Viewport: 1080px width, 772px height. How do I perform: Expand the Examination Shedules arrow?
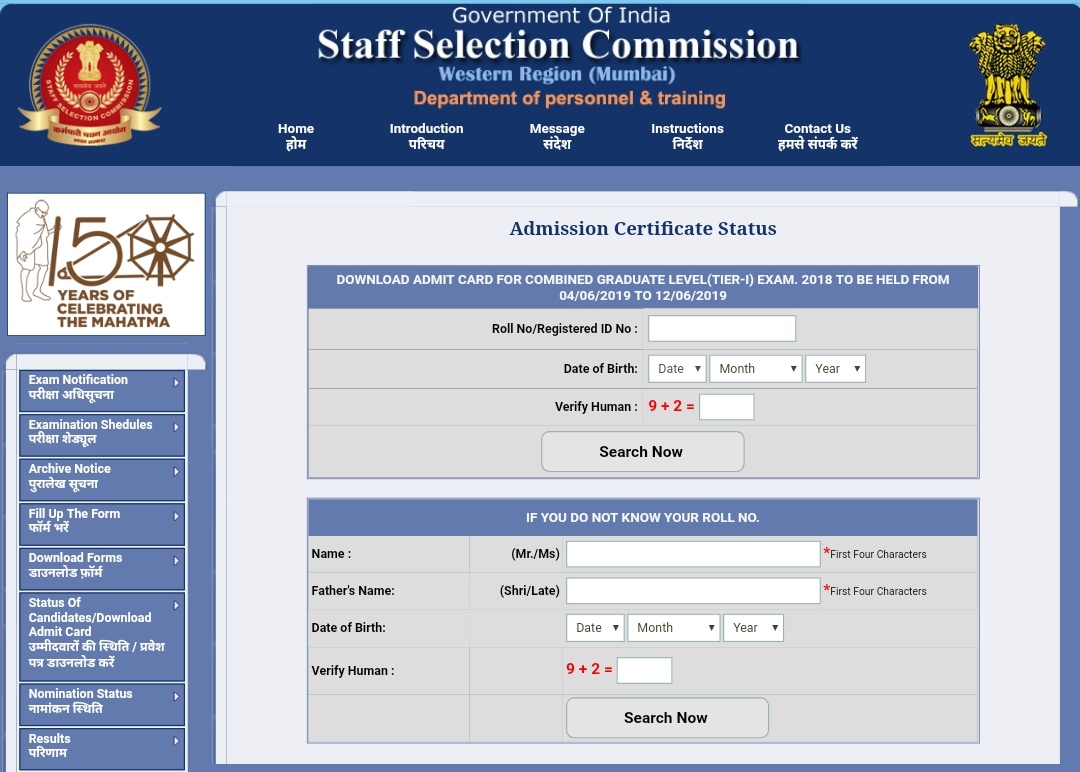[176, 427]
